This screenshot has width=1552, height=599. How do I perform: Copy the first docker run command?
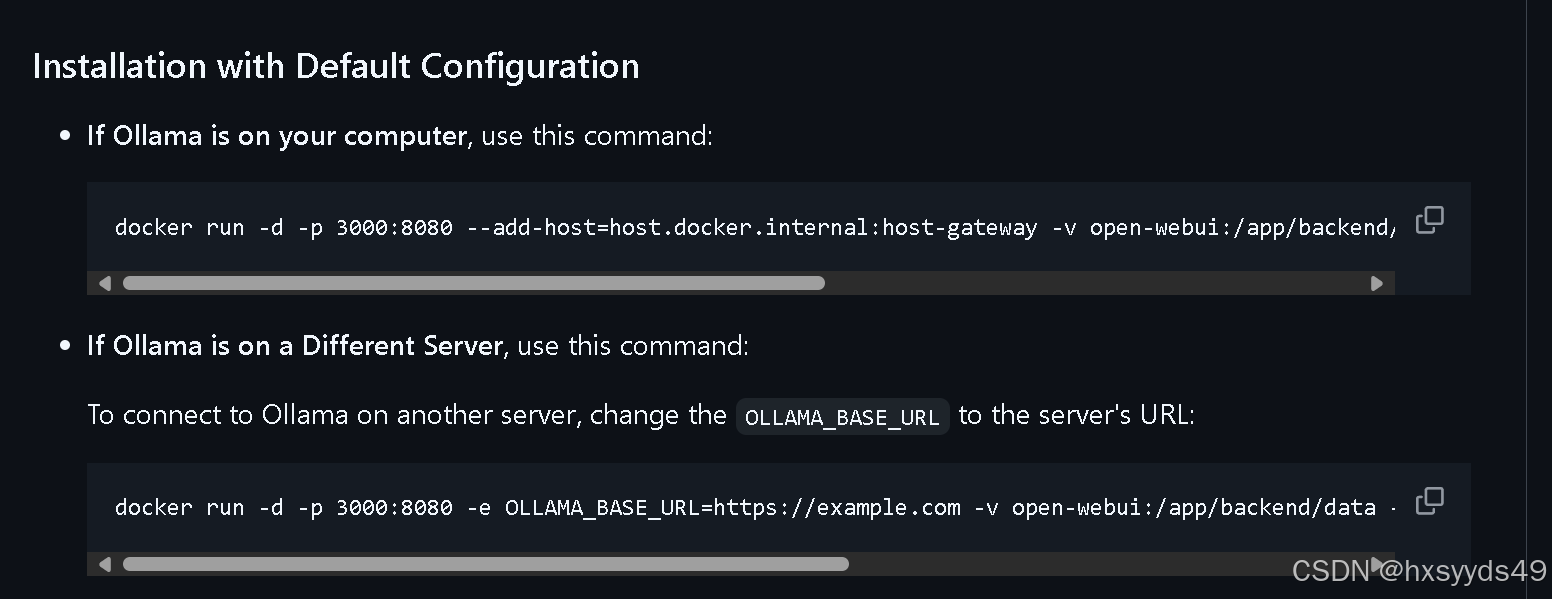tap(1429, 220)
